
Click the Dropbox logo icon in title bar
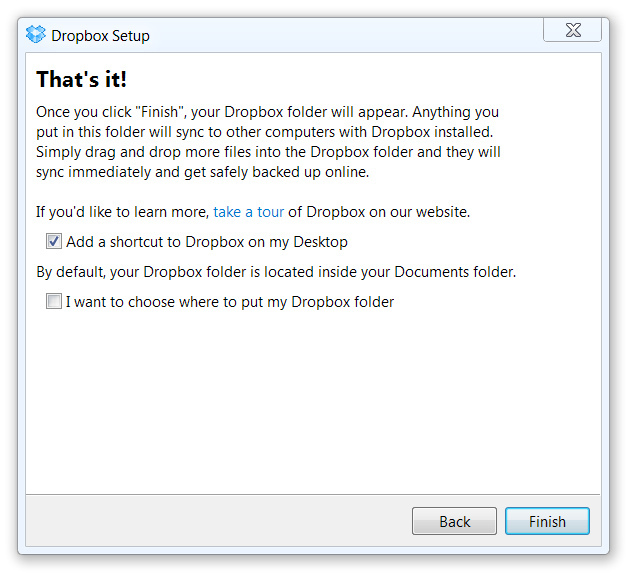pos(36,34)
